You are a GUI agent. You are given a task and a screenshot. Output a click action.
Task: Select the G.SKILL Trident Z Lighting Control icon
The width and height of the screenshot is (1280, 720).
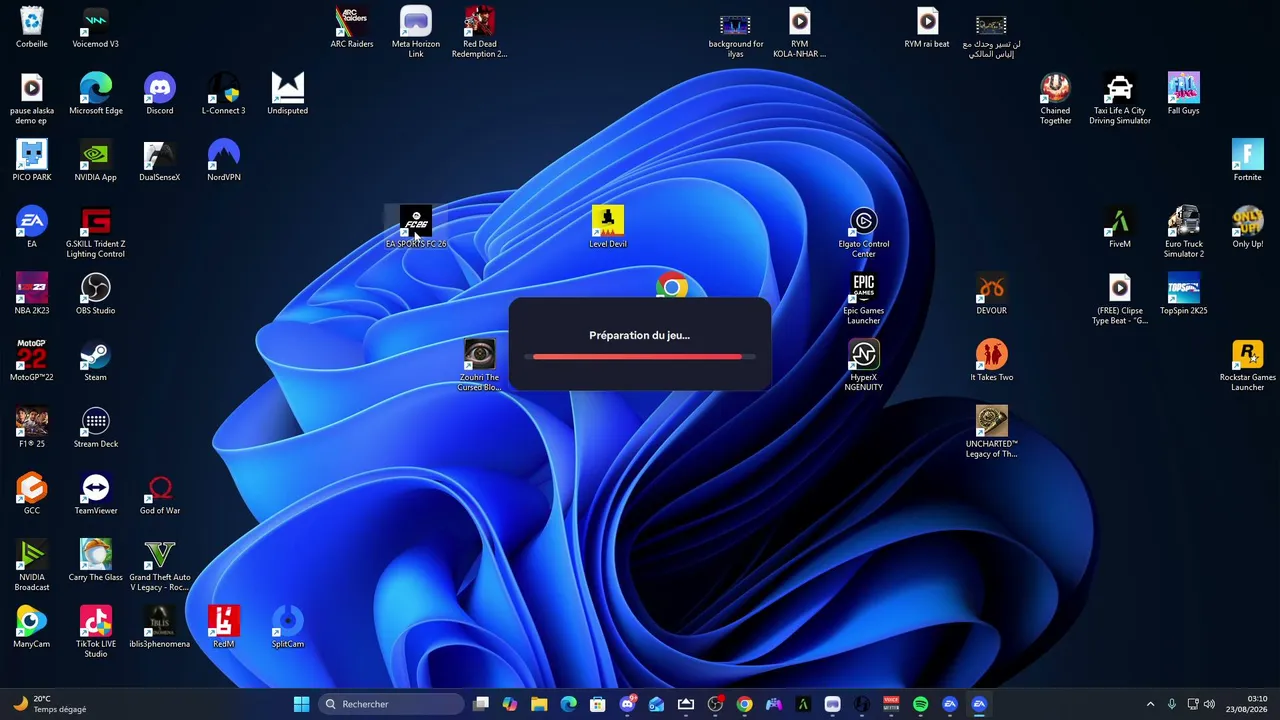(x=96, y=232)
